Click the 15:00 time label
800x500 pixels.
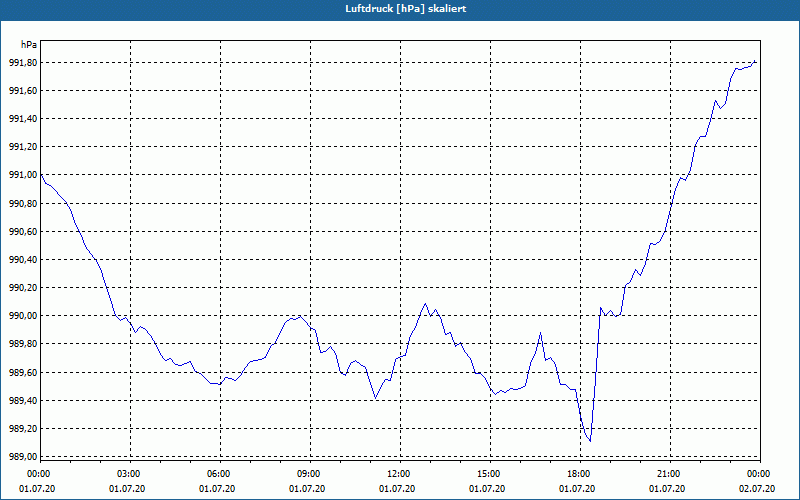coord(490,474)
